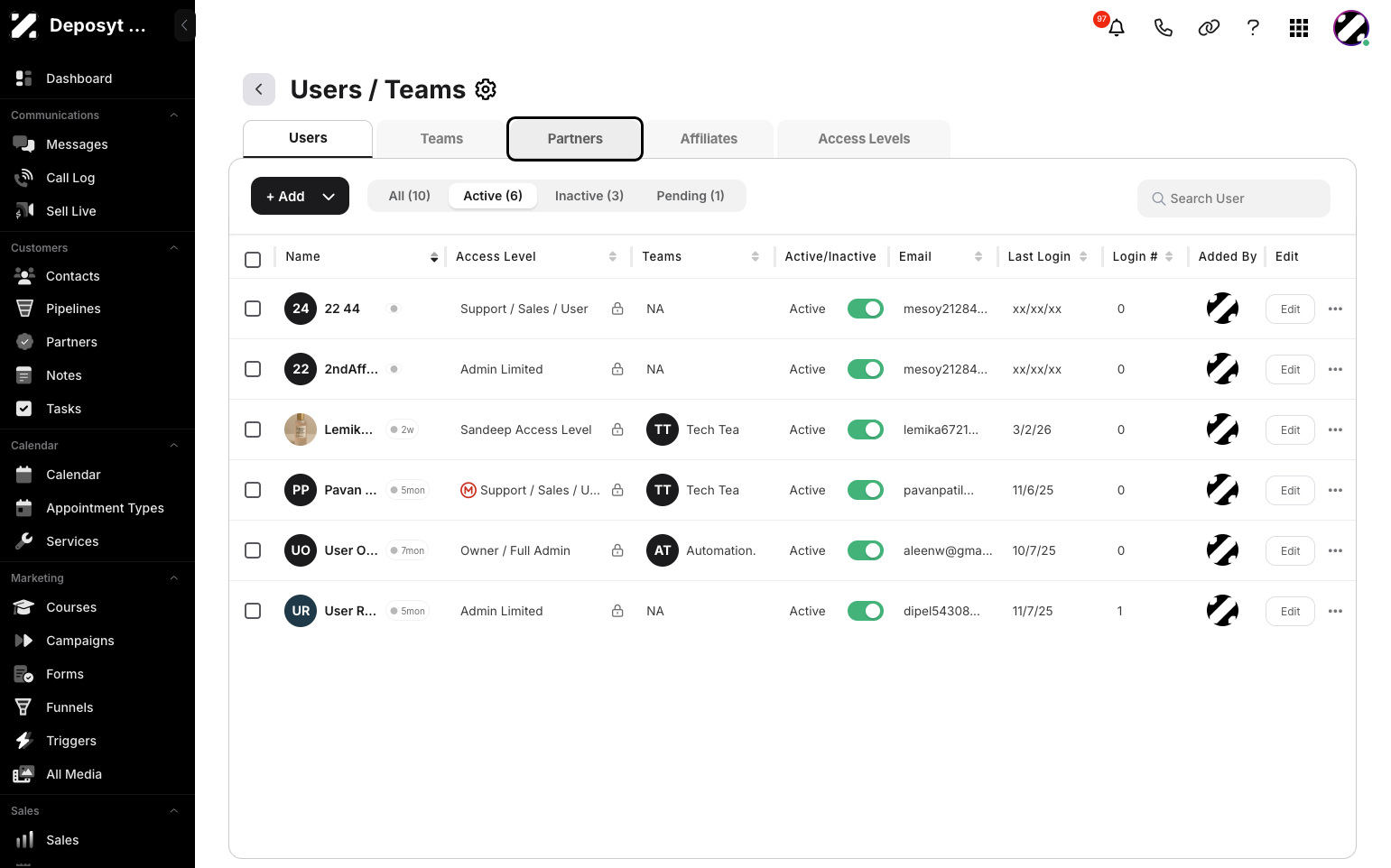Open the help question mark icon
Image resolution: width=1391 pixels, height=868 pixels.
tap(1253, 28)
